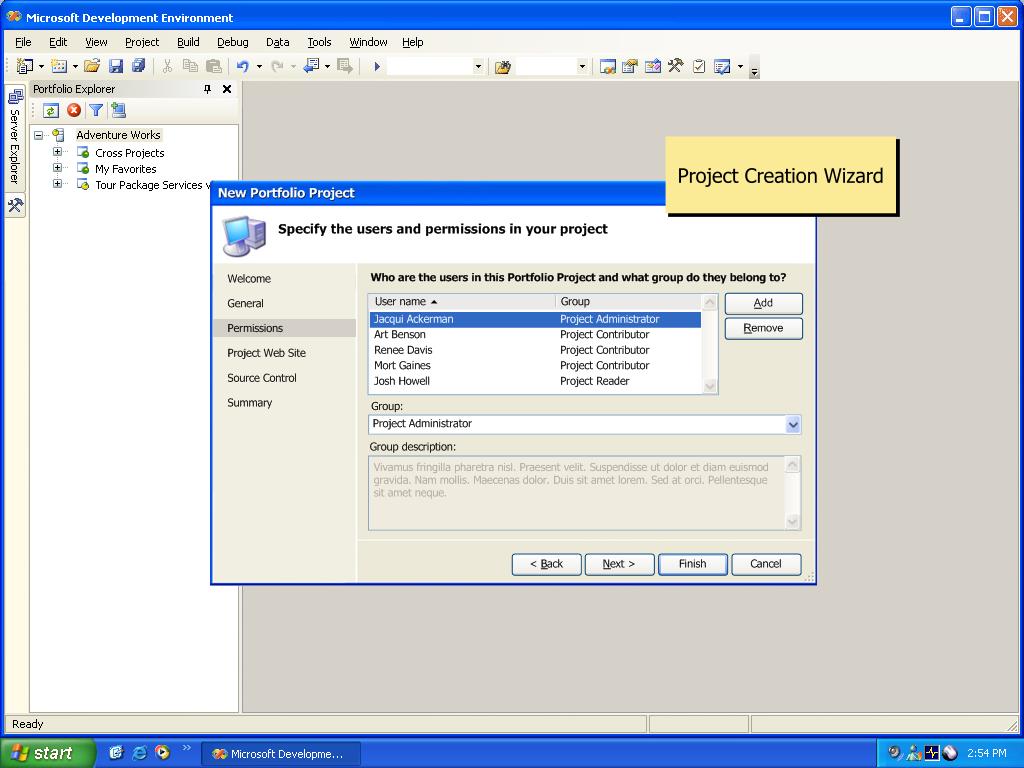This screenshot has height=768, width=1024.
Task: Open the Toolbox side tab icon
Action: (15, 205)
